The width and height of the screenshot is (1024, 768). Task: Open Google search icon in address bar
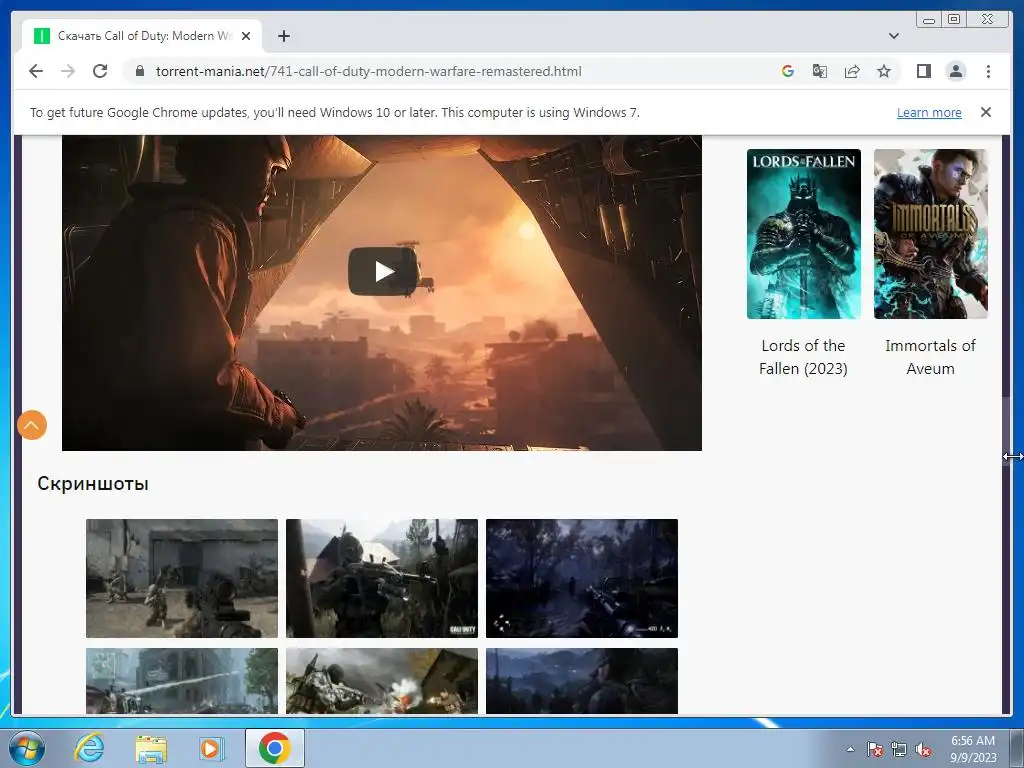788,71
